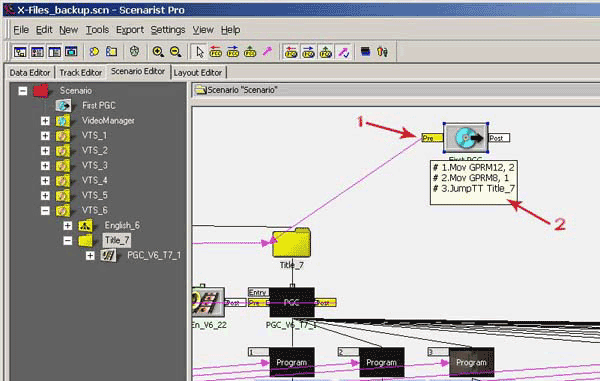Expand the English_6 node

68,225
